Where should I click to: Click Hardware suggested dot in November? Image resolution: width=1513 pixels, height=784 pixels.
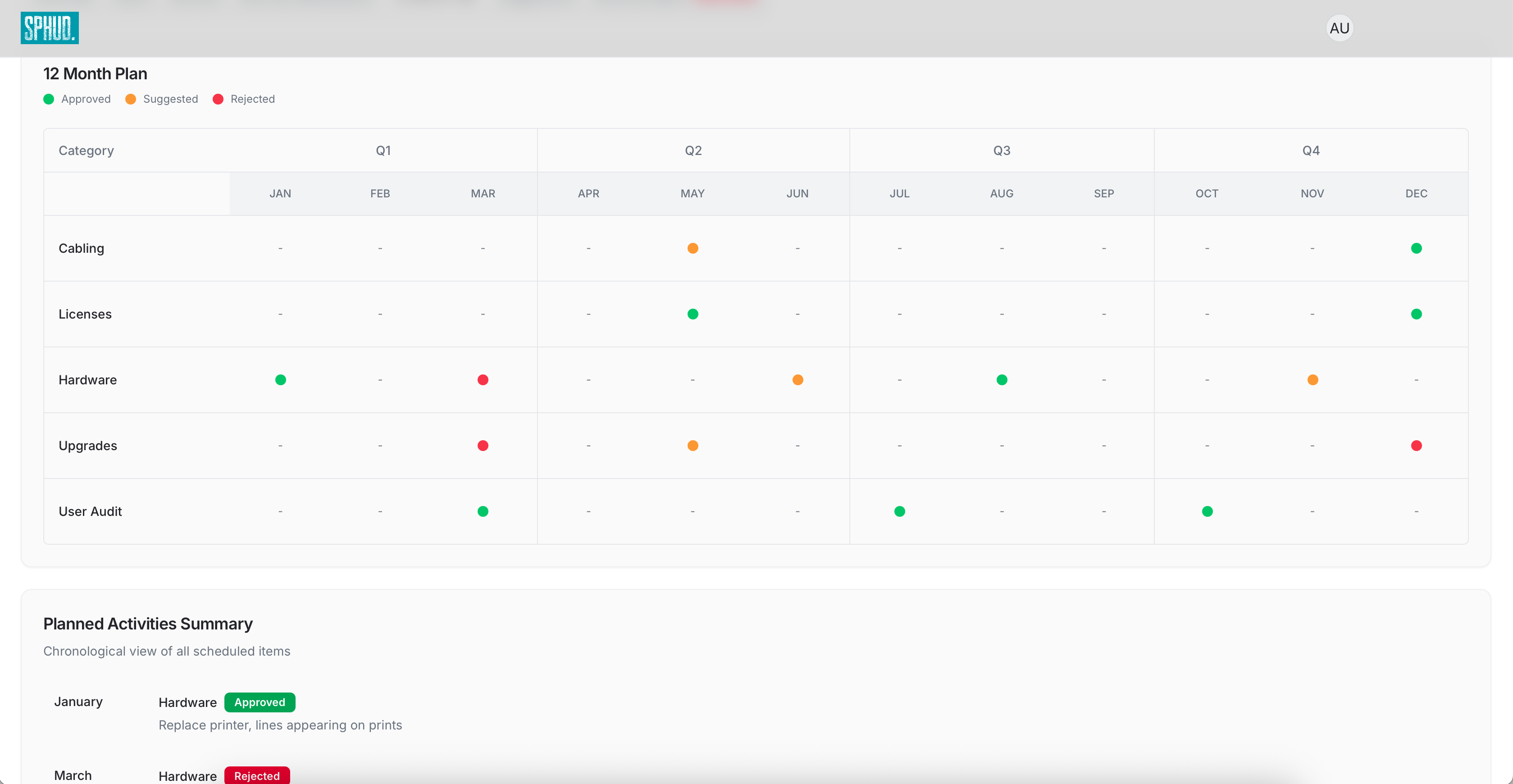pos(1312,380)
